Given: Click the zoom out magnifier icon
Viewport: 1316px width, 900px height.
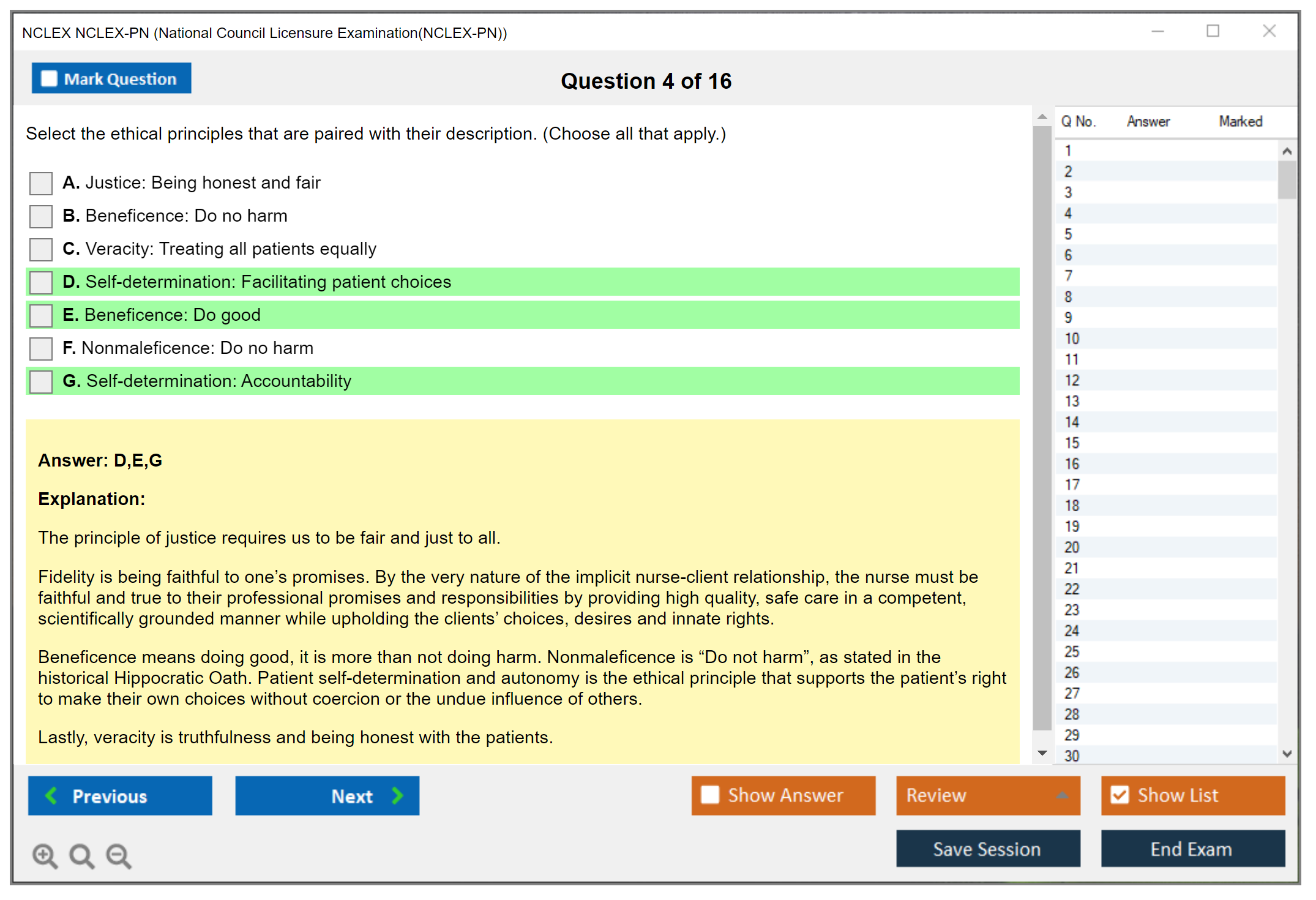Looking at the screenshot, I should pyautogui.click(x=119, y=855).
